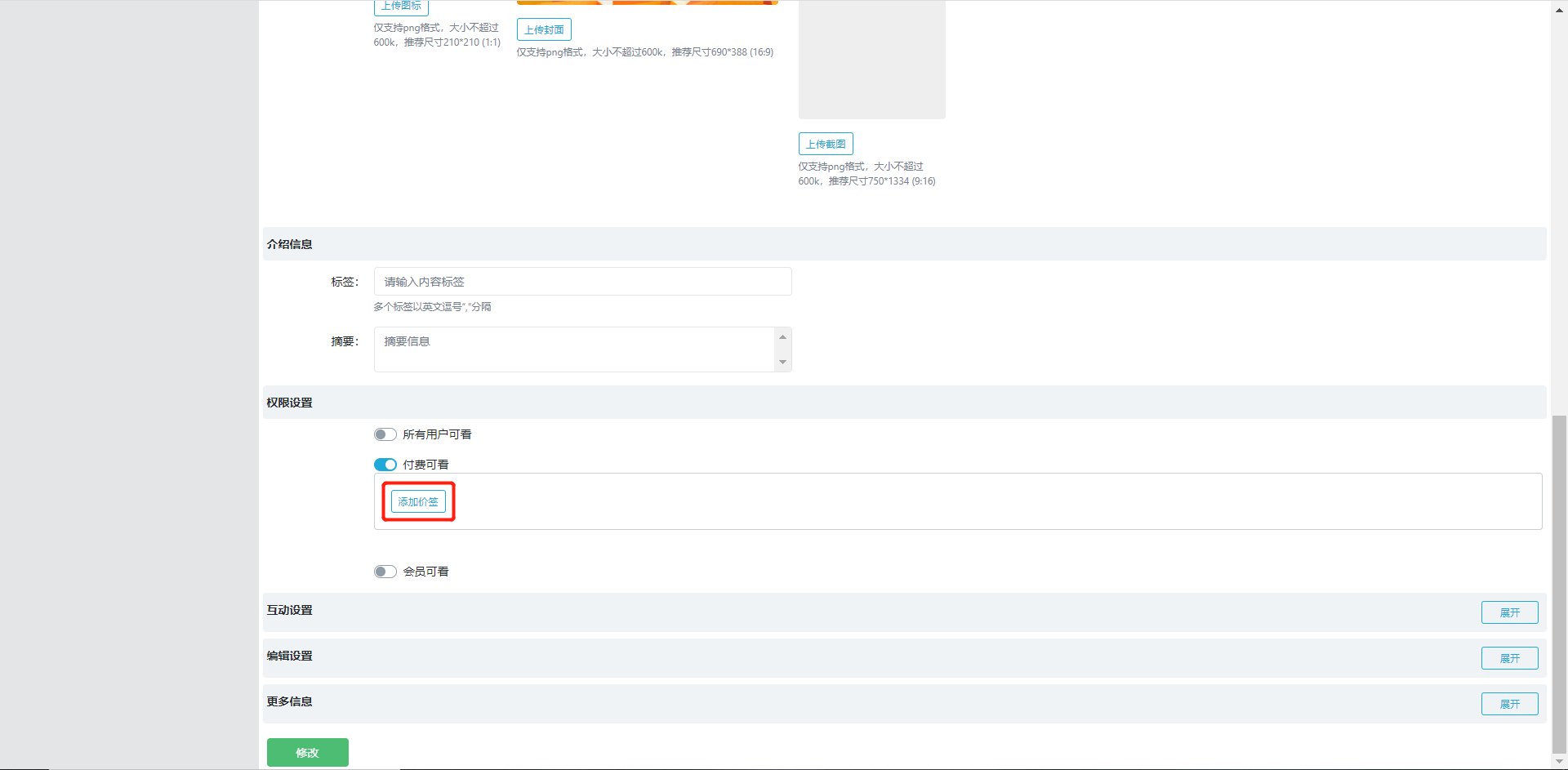The height and width of the screenshot is (770, 1568).
Task: Click the 上传封面 upload cover button
Action: pos(544,29)
